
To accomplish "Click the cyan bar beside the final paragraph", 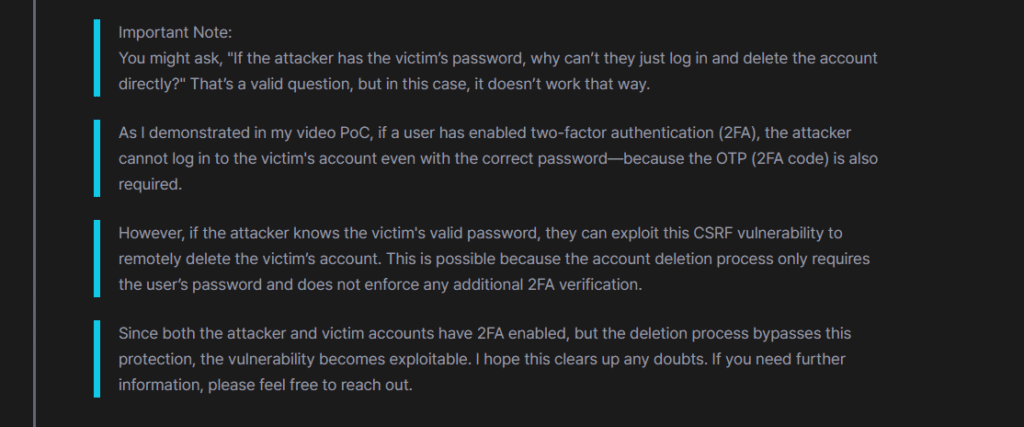I will point(96,359).
